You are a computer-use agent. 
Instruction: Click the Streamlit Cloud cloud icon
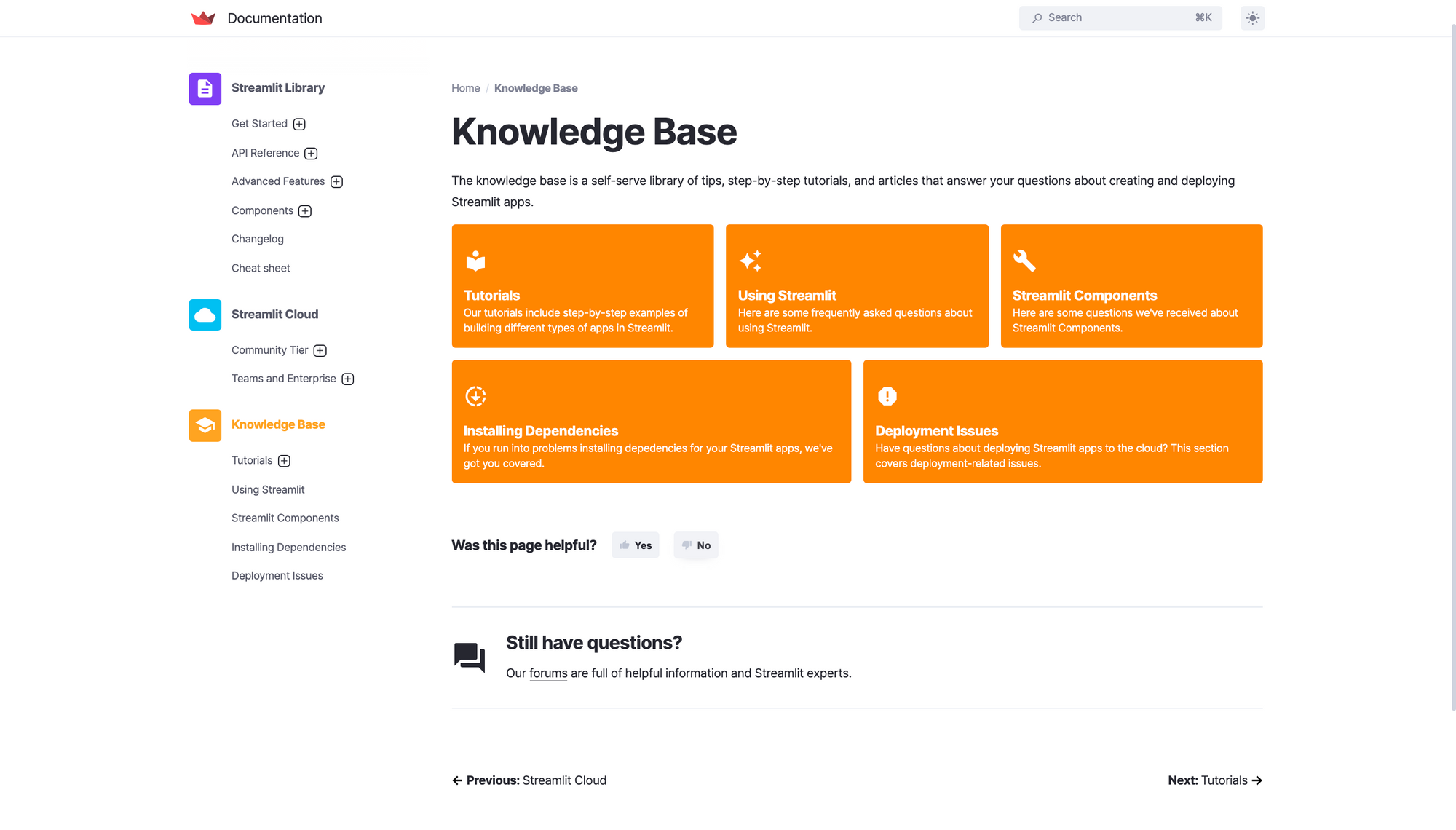tap(205, 315)
